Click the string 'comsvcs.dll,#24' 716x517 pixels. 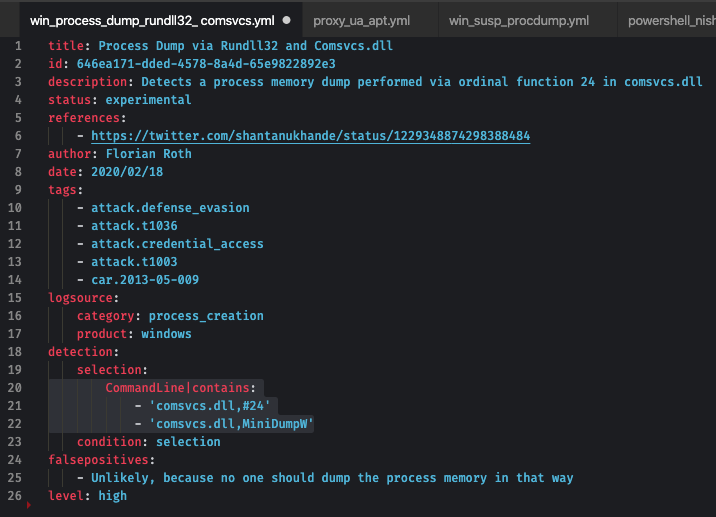[x=210, y=406]
